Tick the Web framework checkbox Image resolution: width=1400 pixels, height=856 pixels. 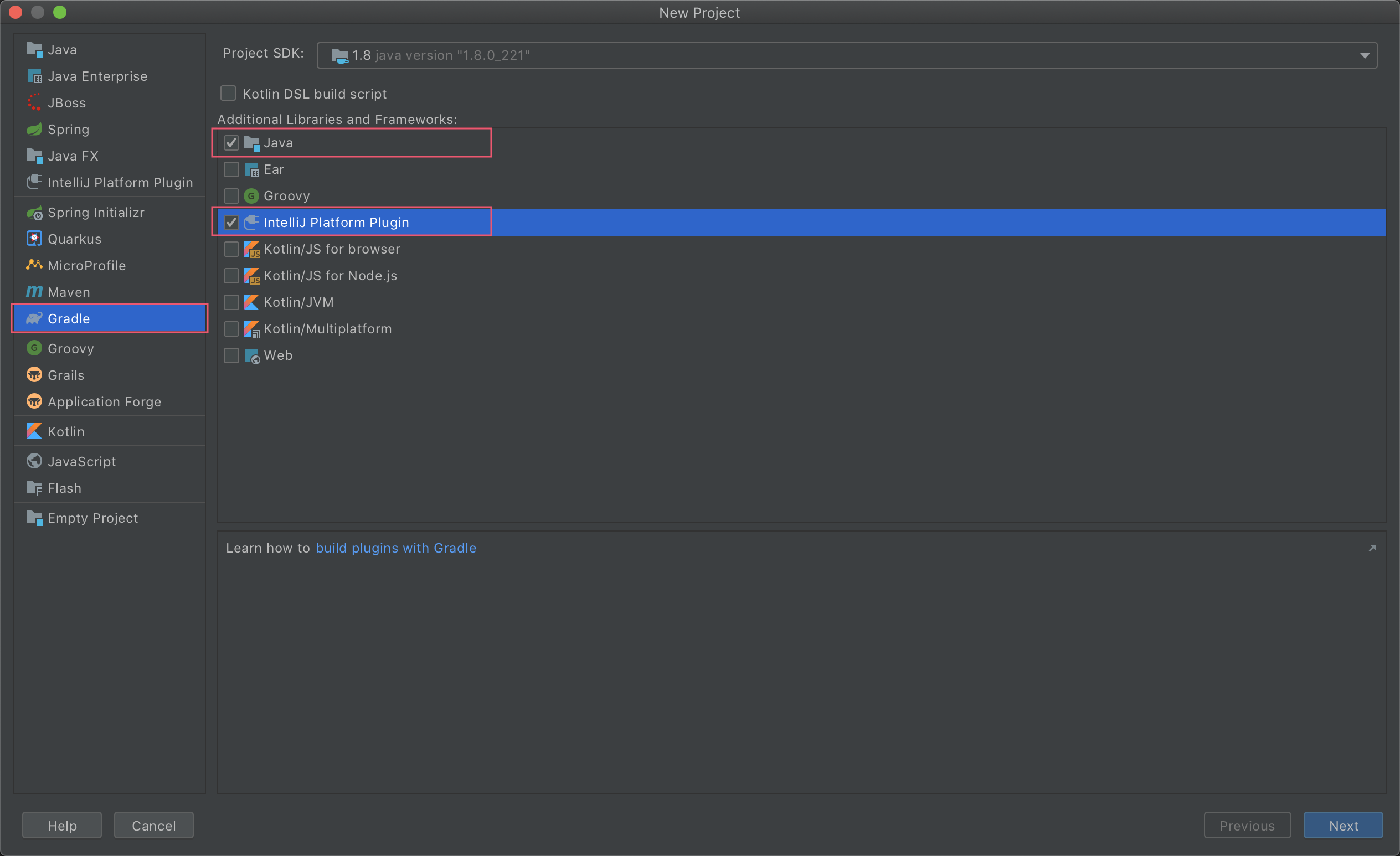231,355
